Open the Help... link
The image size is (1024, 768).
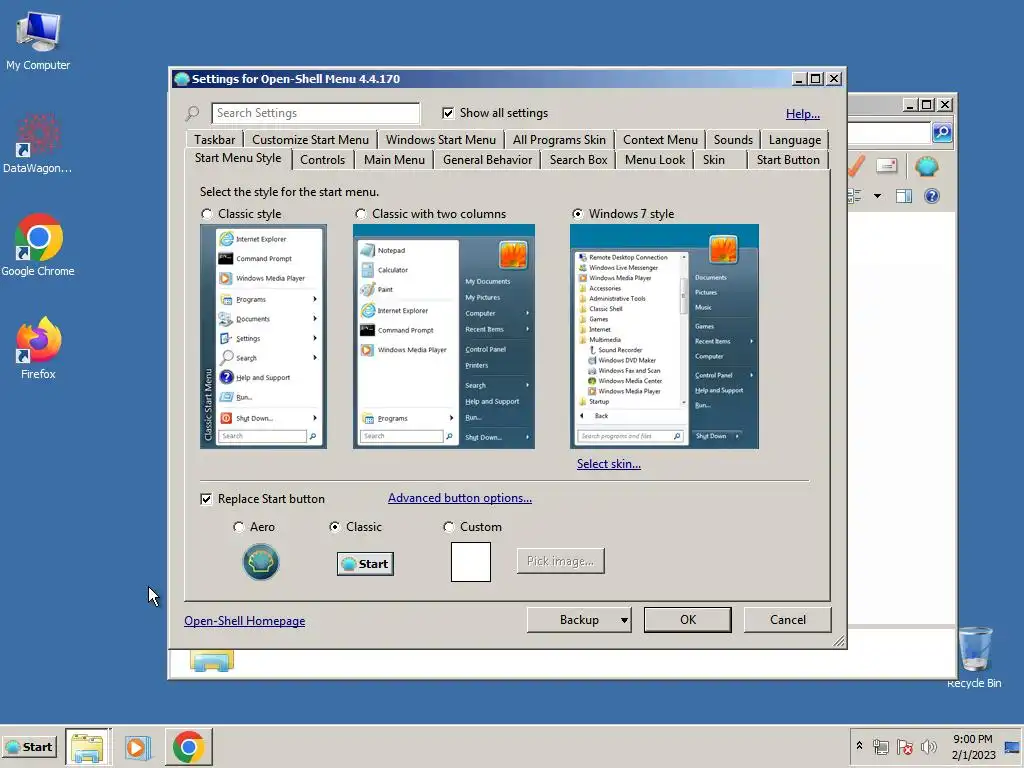pyautogui.click(x=803, y=114)
